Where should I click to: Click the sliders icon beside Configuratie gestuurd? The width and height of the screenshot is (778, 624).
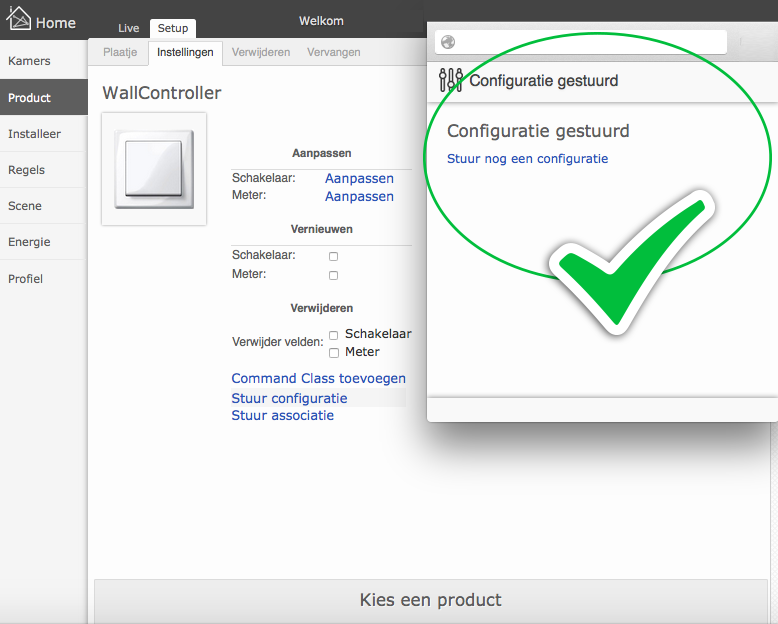click(451, 80)
